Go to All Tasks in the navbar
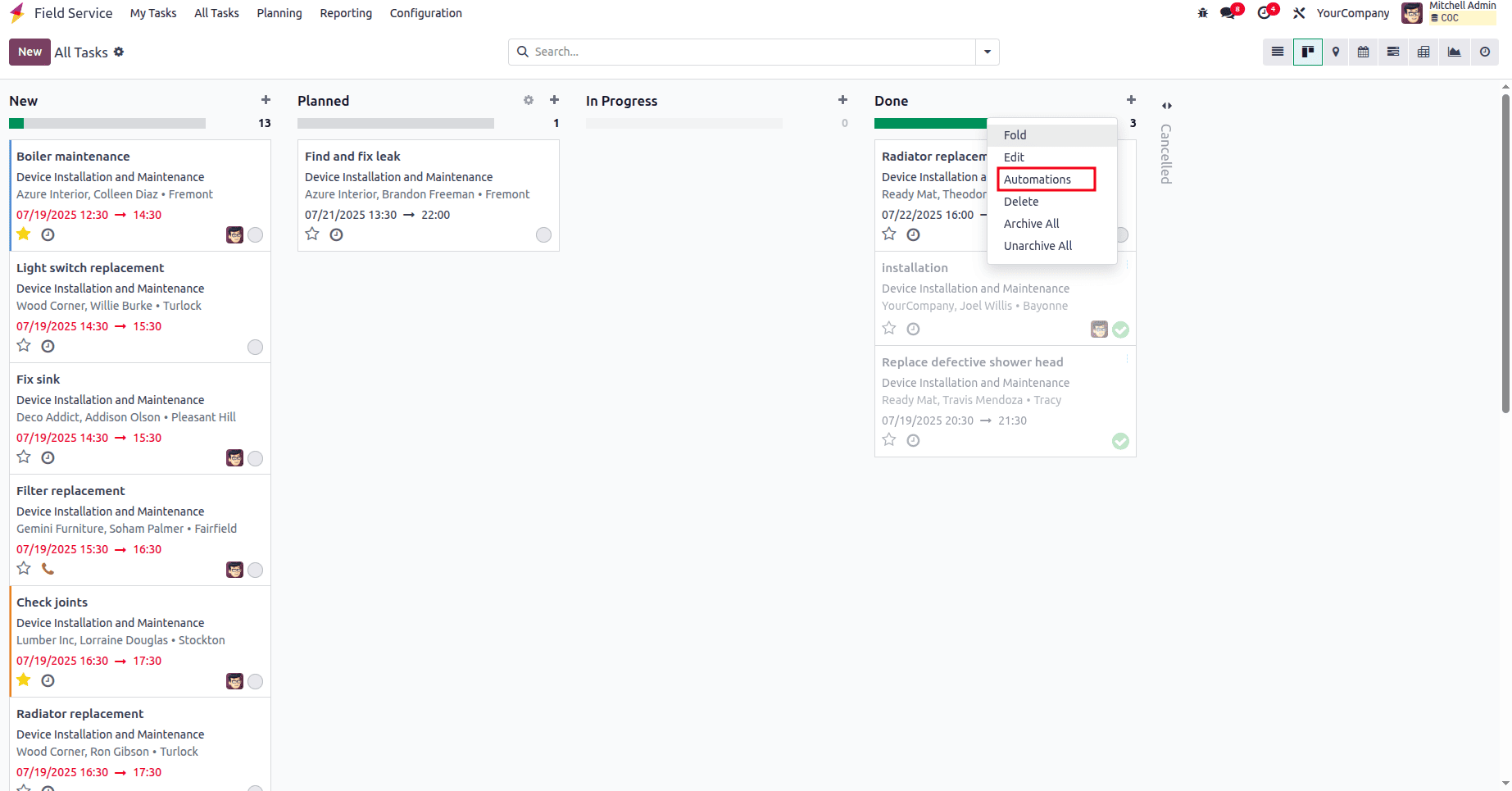1512x791 pixels. 216,13
